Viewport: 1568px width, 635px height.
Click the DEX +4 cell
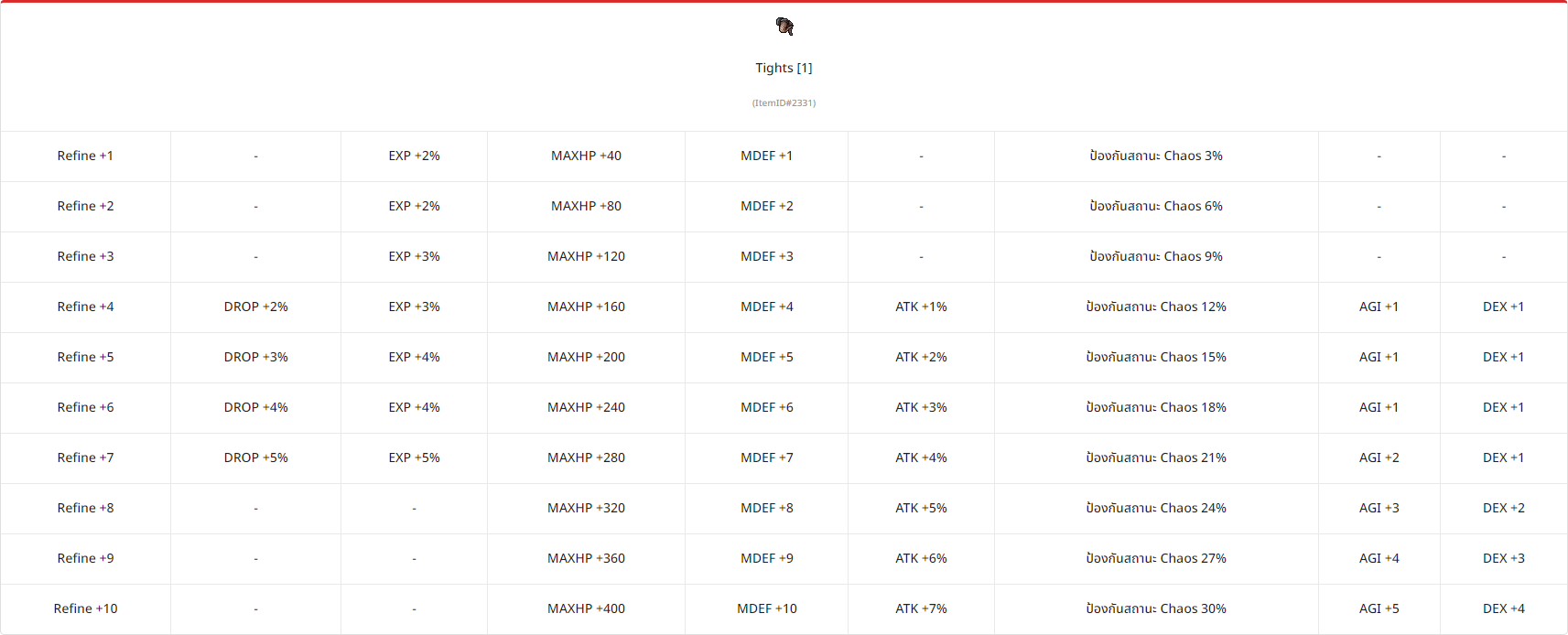point(1503,608)
